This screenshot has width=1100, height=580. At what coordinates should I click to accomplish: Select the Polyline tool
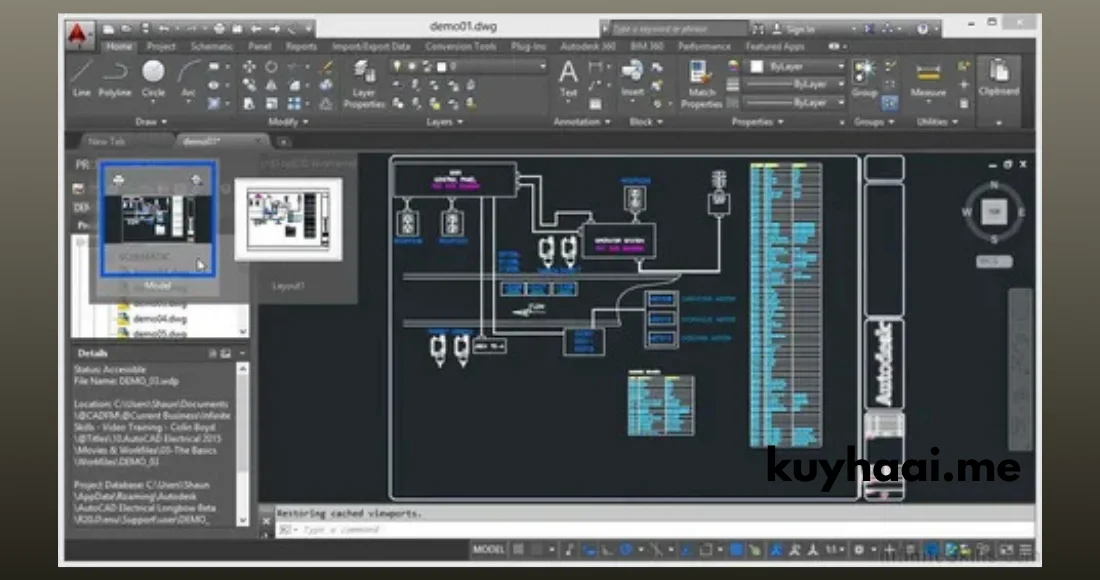tap(114, 77)
